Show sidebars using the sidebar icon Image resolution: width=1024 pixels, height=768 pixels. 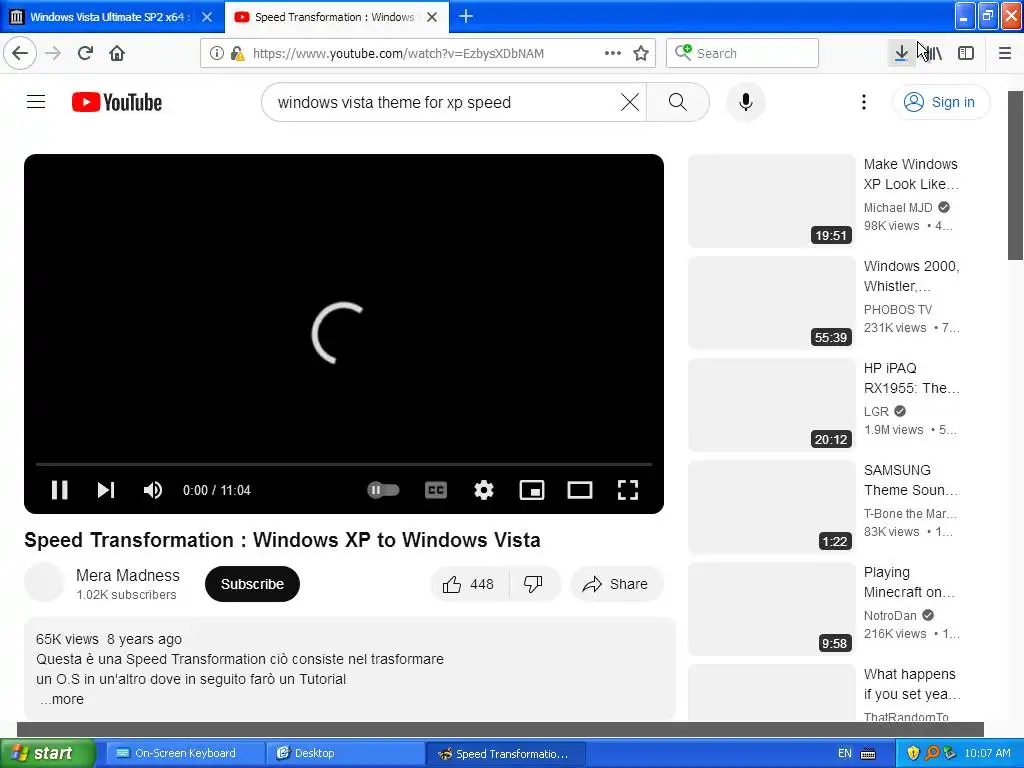pos(966,53)
